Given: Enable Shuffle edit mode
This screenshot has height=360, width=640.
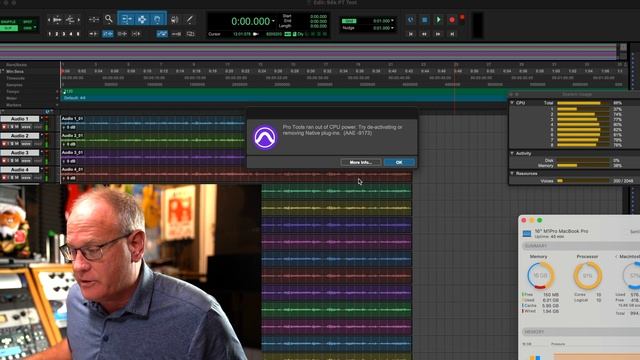Looking at the screenshot, I should pos(8,22).
